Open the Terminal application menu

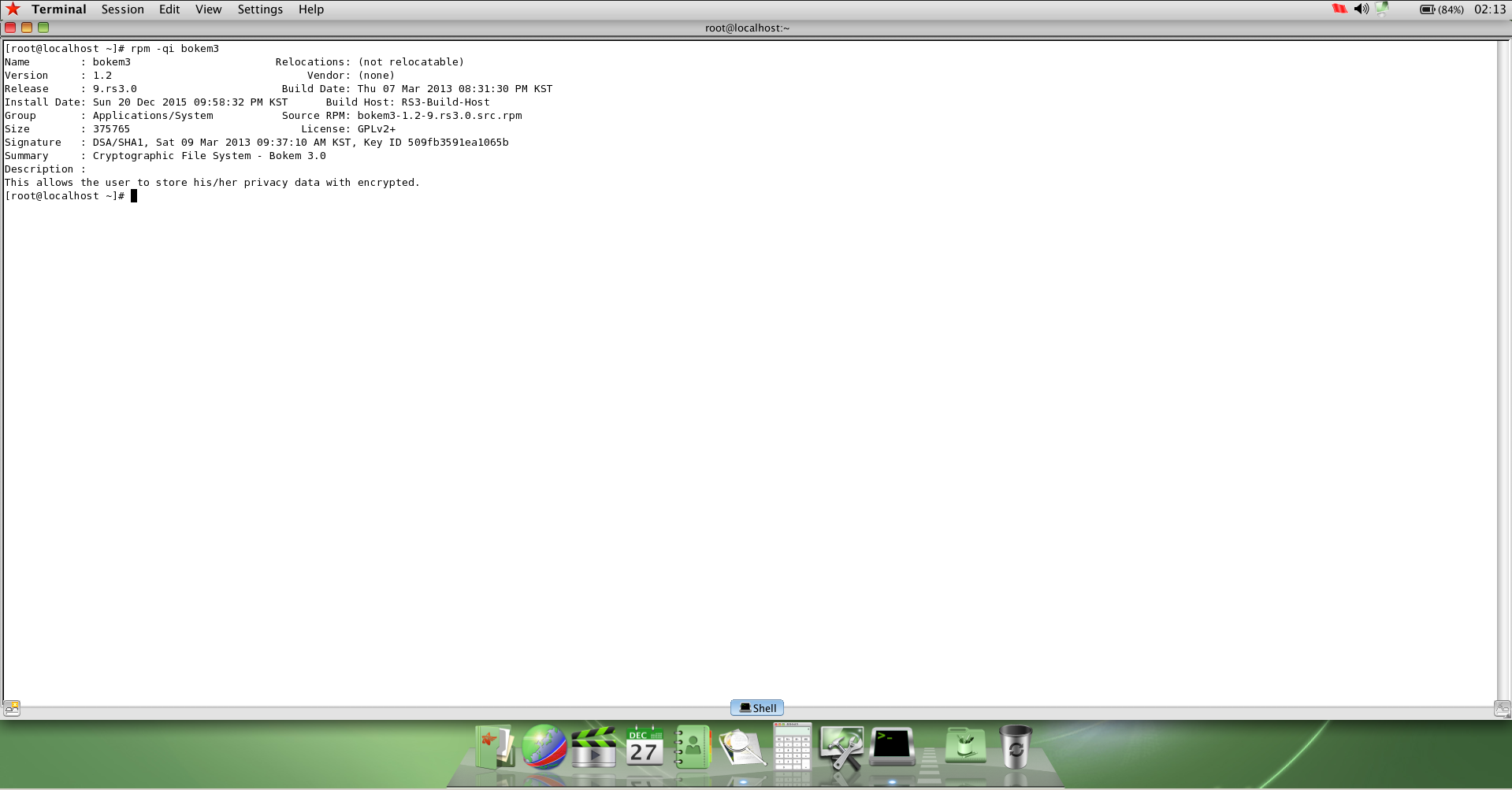click(59, 9)
